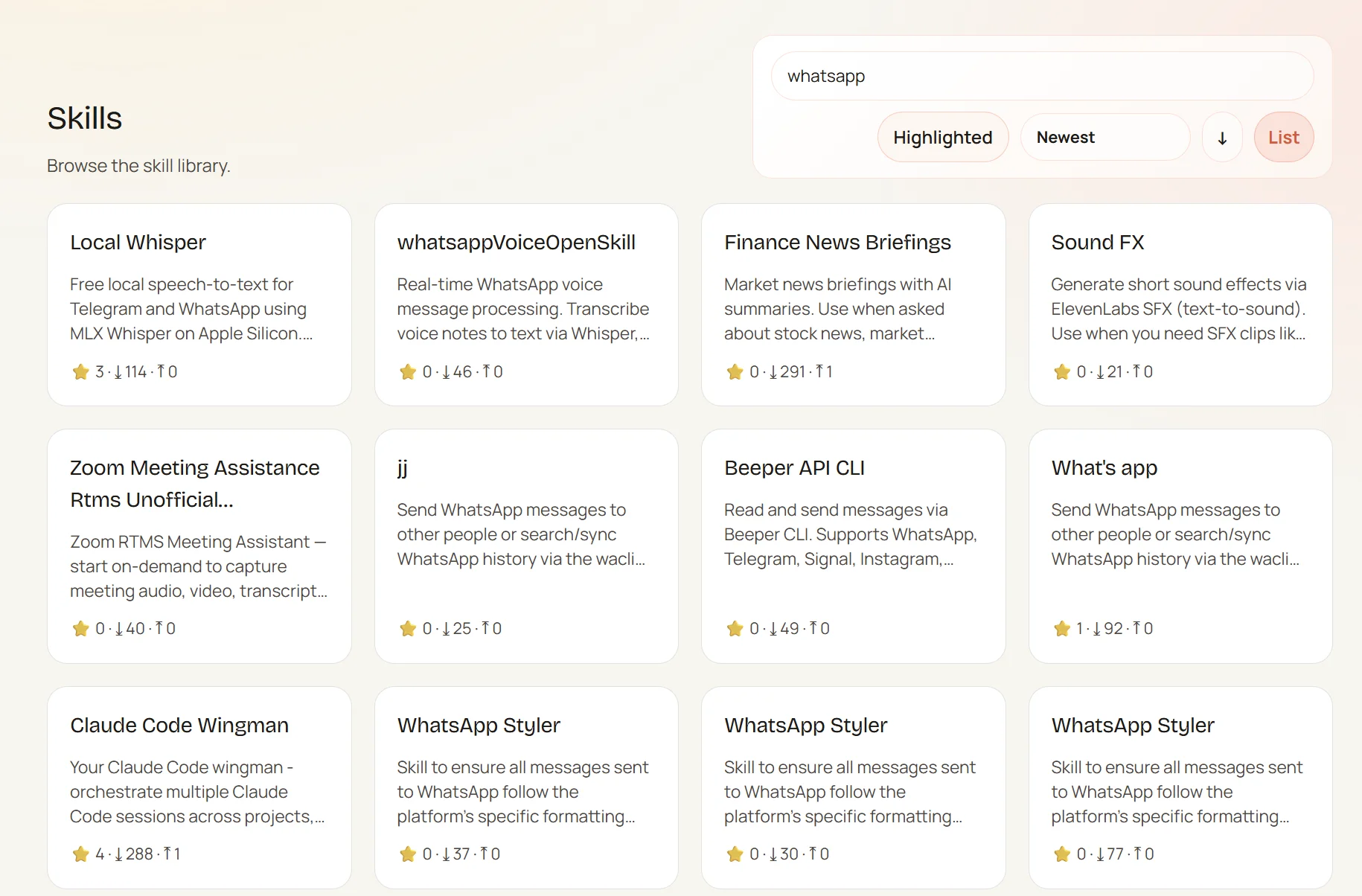Viewport: 1362px width, 896px height.
Task: Click the "Zoom RTMS Meeting Assistant" description
Action: coord(199,566)
